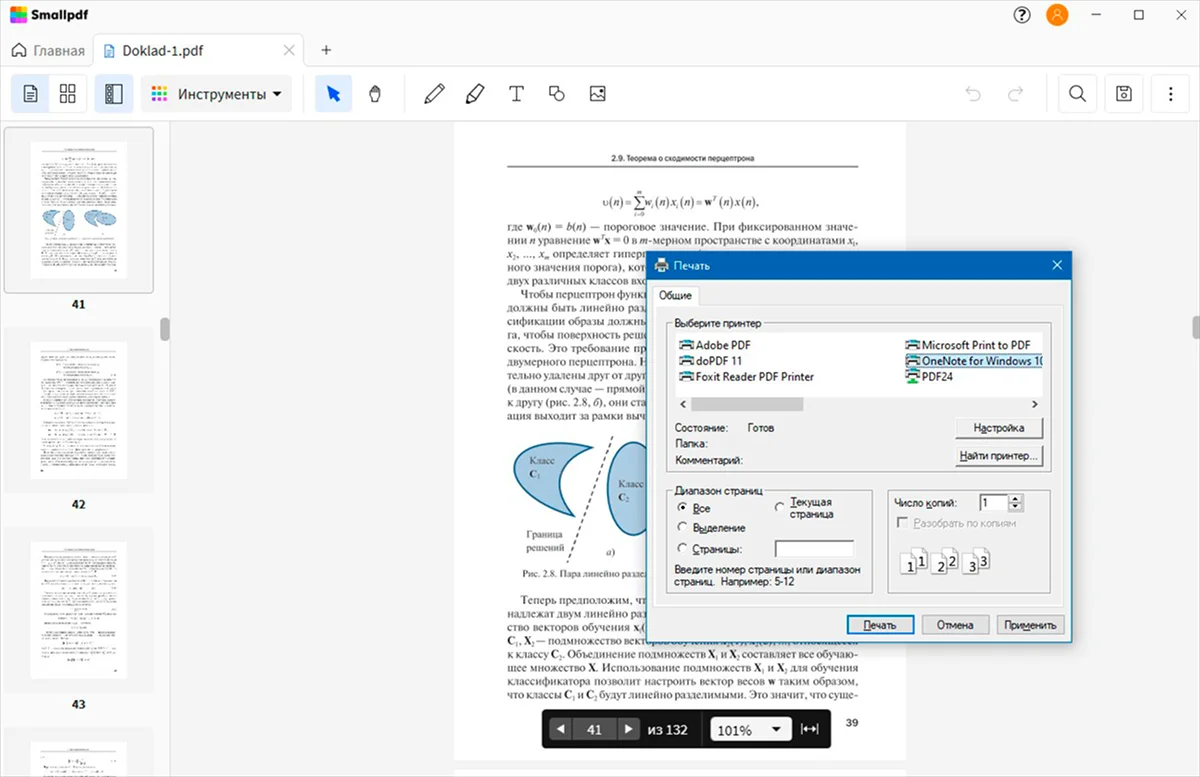Click the 'Найти принтер...' button
Viewport: 1200px width, 777px height.
(999, 456)
